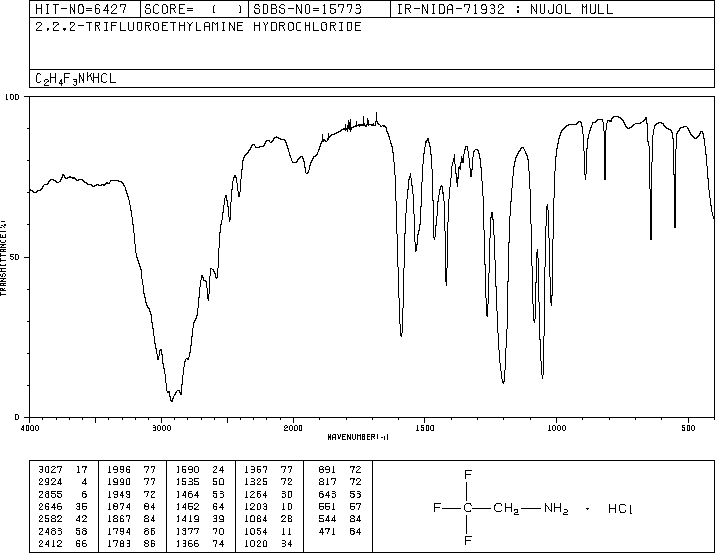Image resolution: width=715 pixels, height=553 pixels.
Task: Click the 4000 wavenumber axis label
Action: [x=30, y=428]
